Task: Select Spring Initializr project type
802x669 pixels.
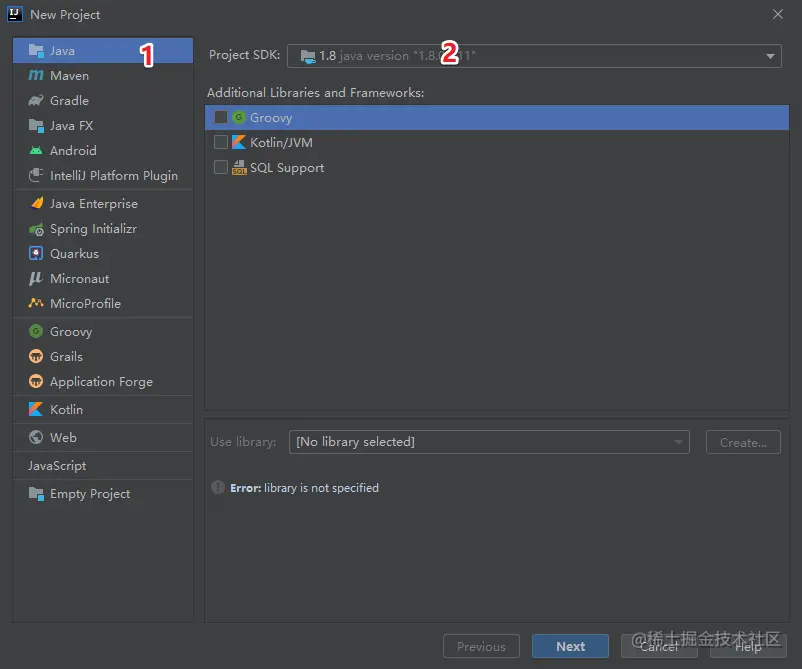Action: 103,229
